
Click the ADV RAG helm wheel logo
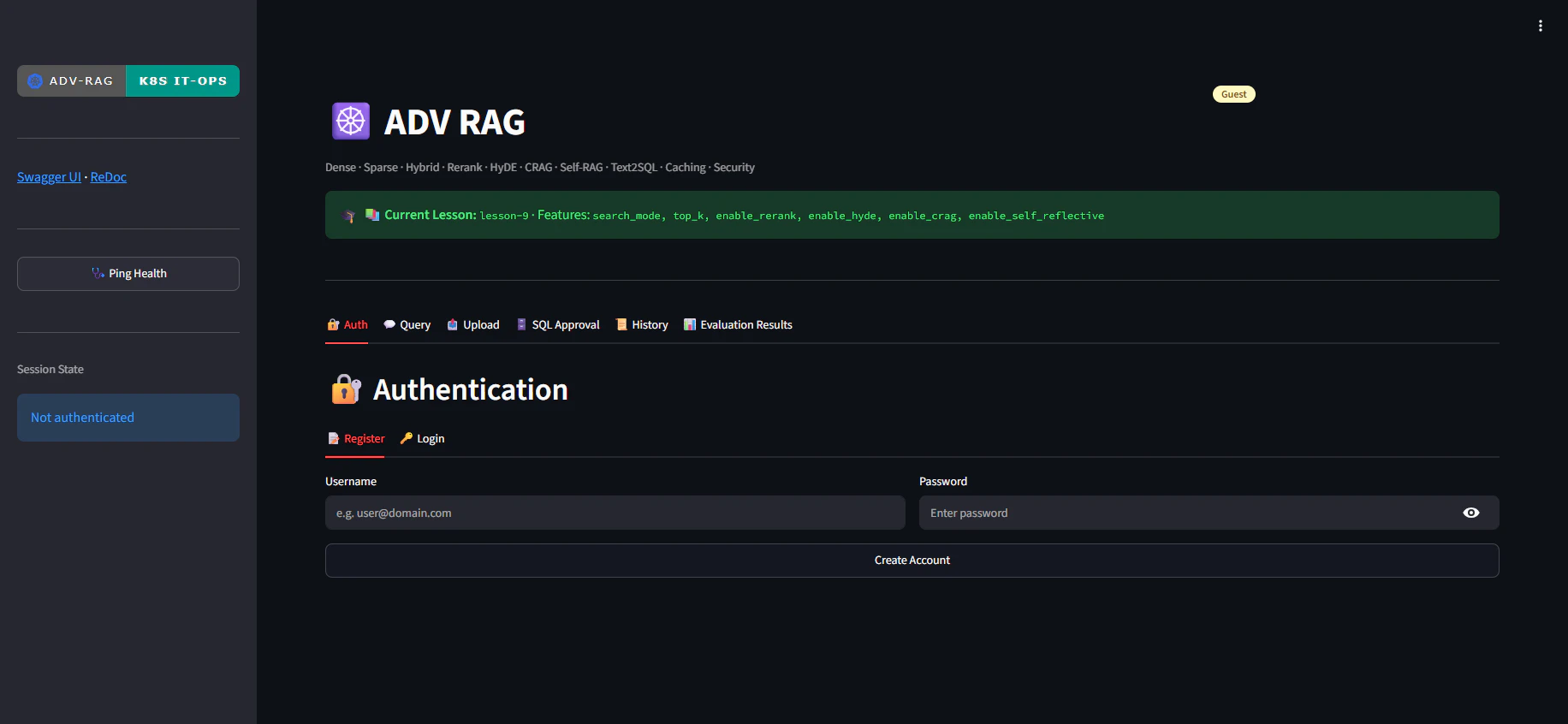pyautogui.click(x=351, y=122)
